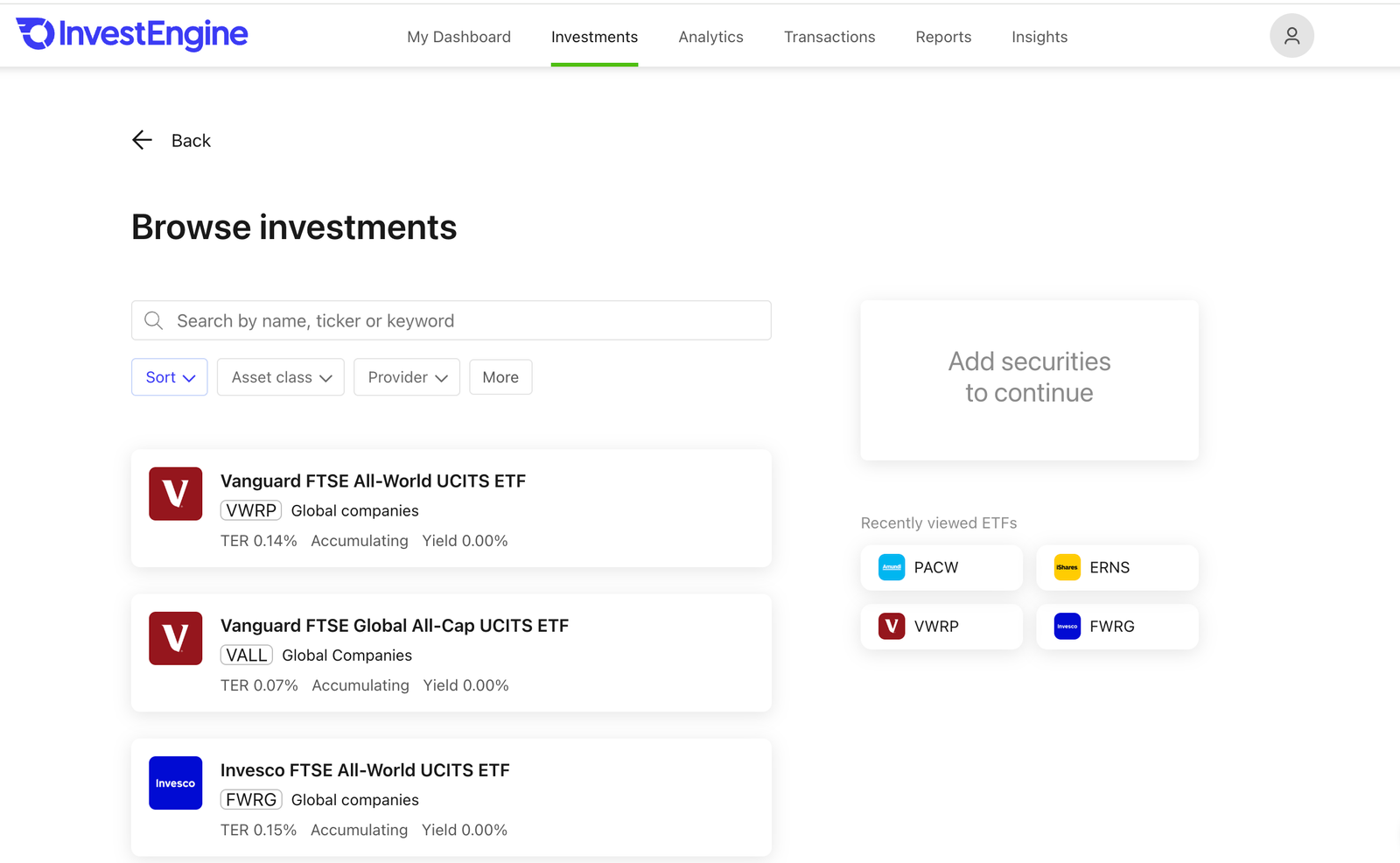Open the Sort dropdown
Image resolution: width=1400 pixels, height=863 pixels.
[170, 377]
